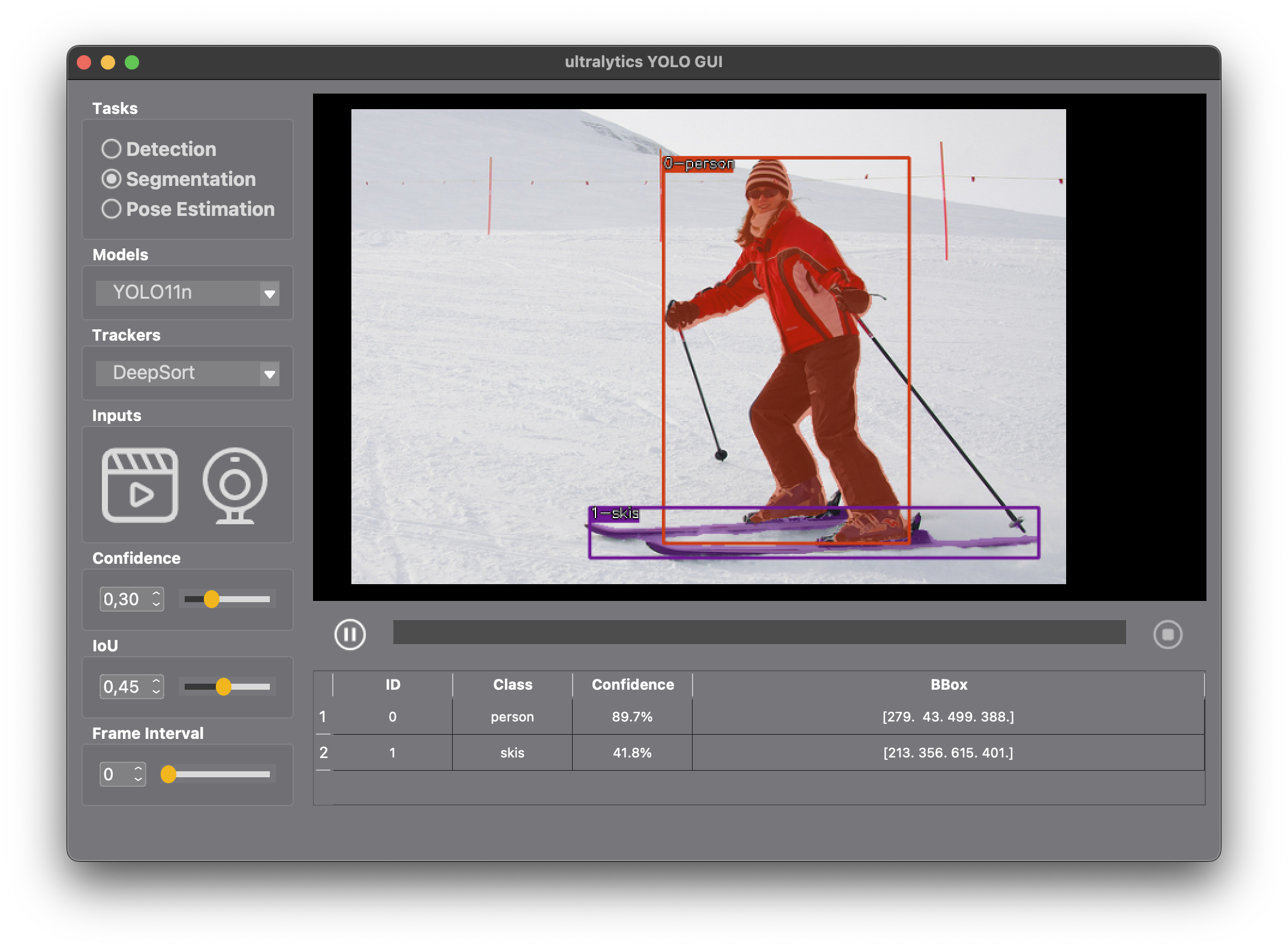Enable the Pose Estimation task

tap(112, 209)
